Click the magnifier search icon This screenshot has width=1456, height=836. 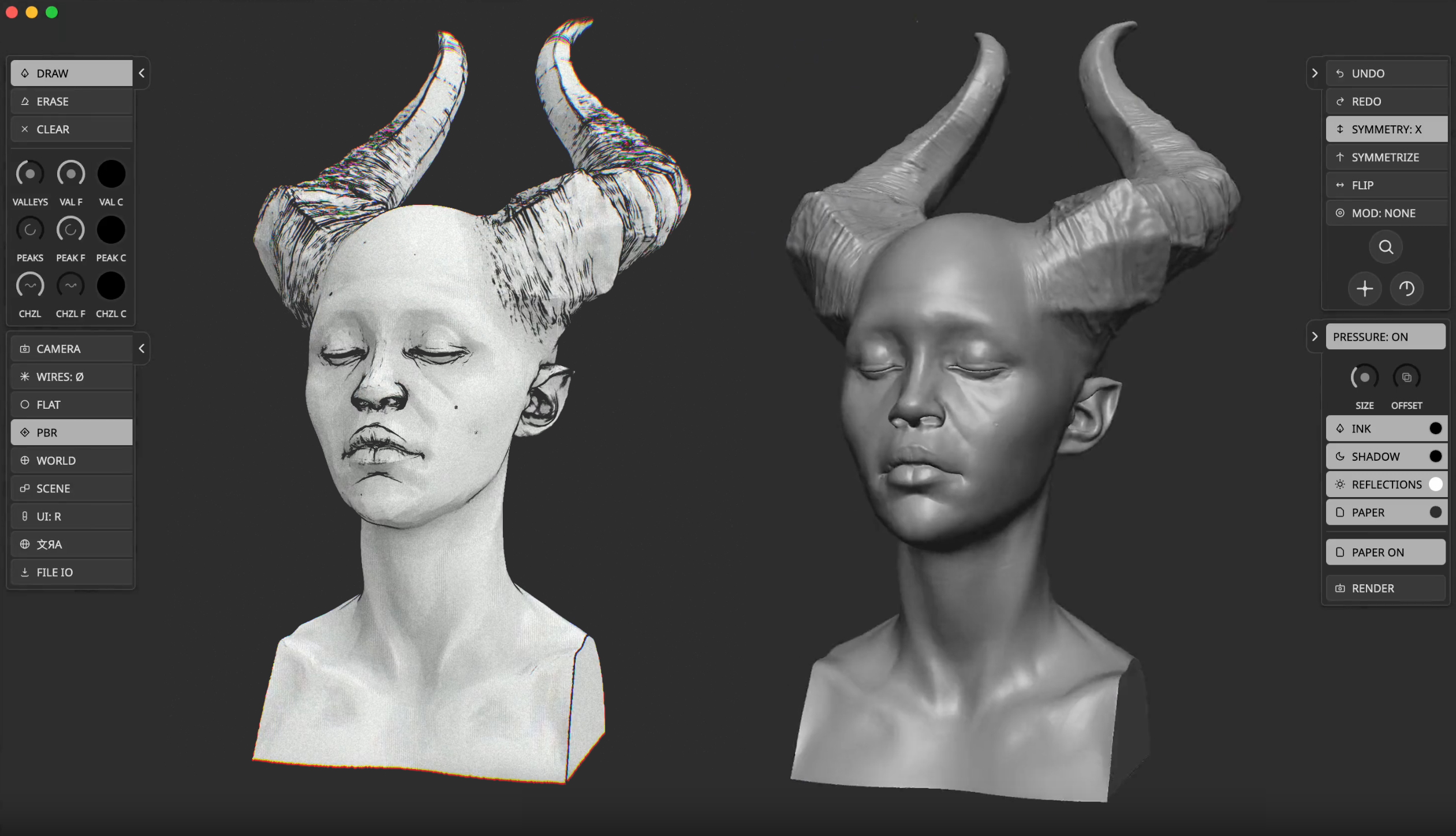coord(1386,247)
